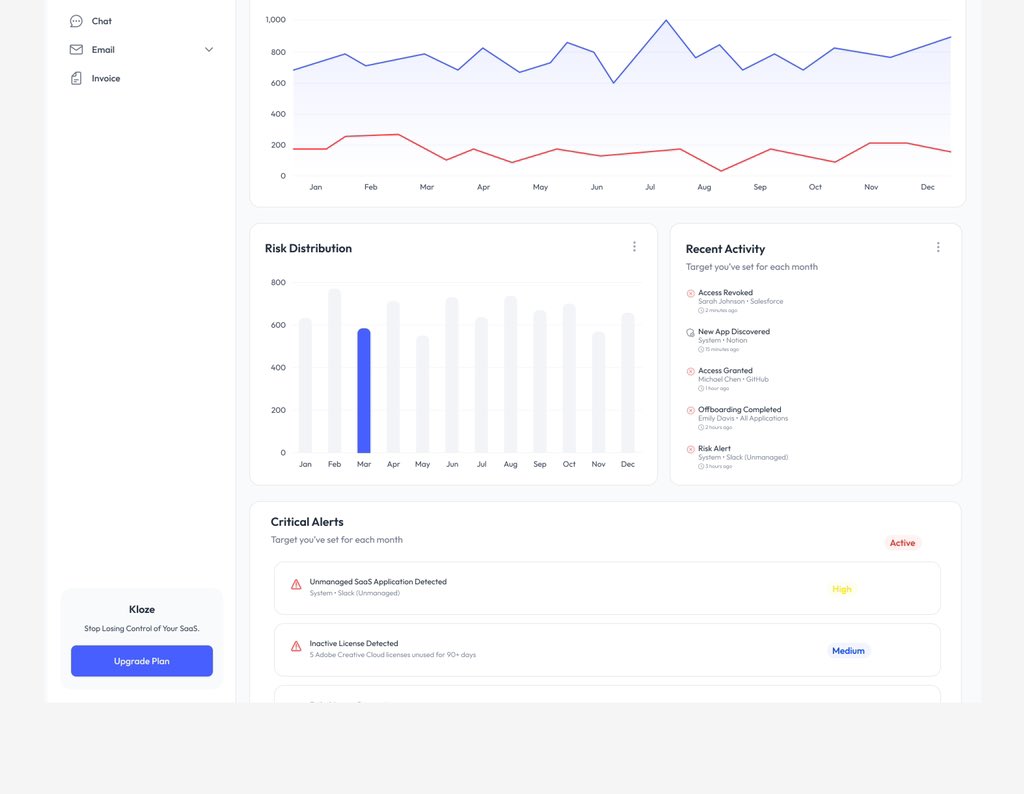1024x794 pixels.
Task: Click the Risk Distribution heading
Action: coord(308,248)
